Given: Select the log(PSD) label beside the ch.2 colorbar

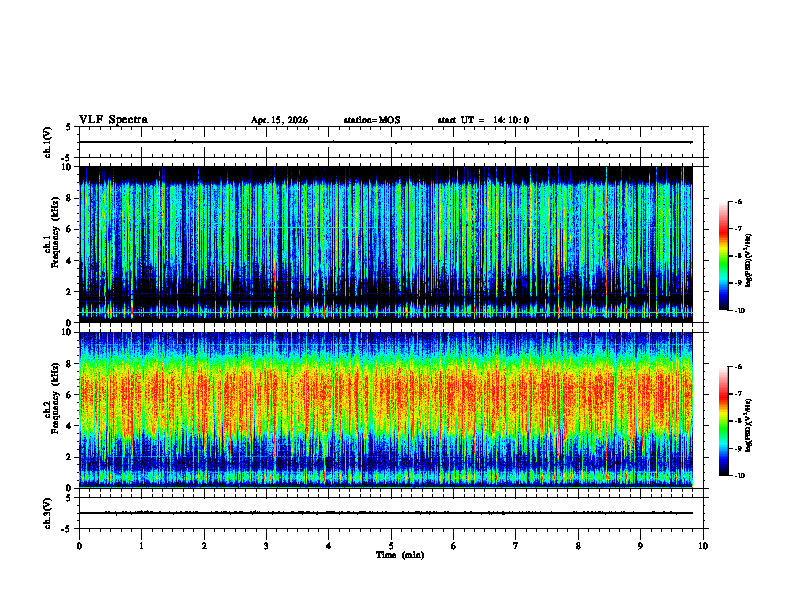Looking at the screenshot, I should (749, 425).
